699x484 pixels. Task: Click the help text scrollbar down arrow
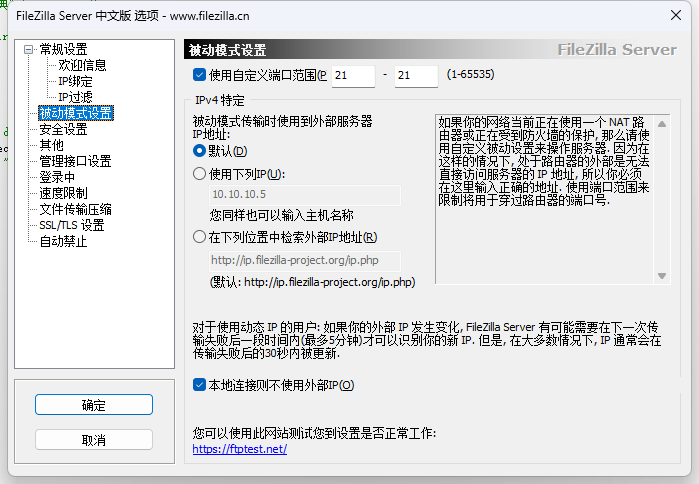[x=662, y=276]
